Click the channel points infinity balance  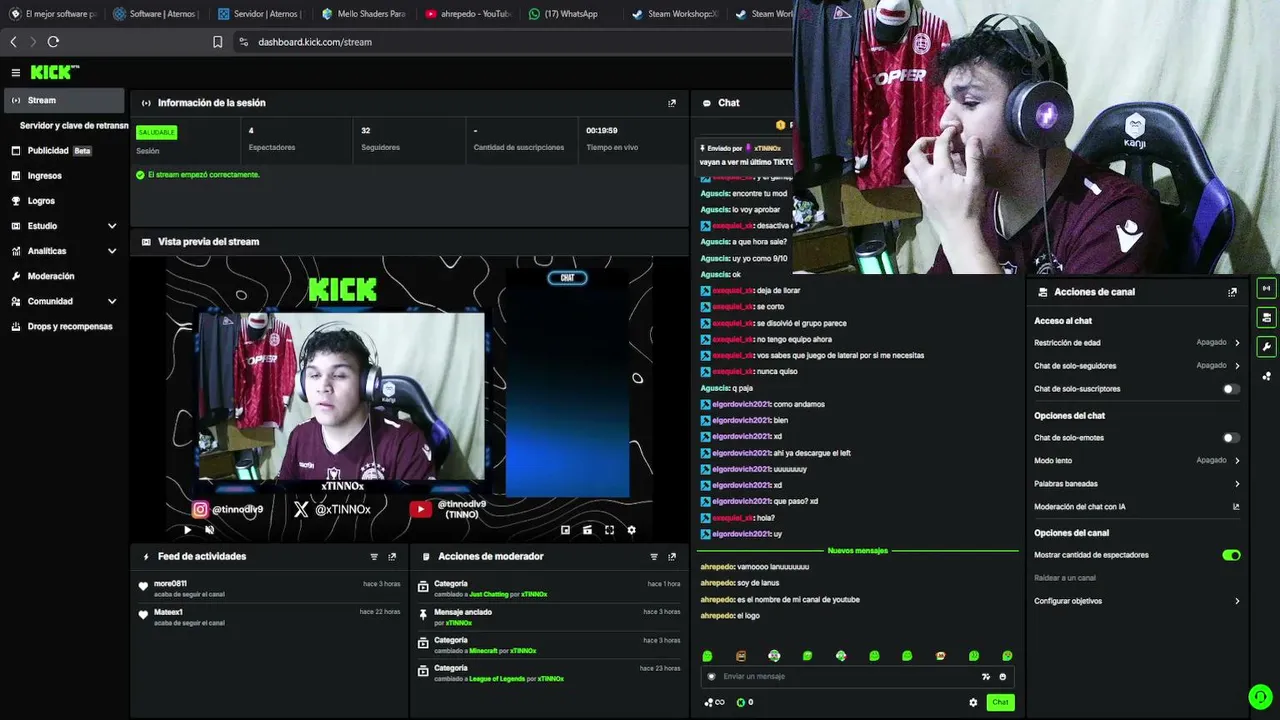coord(714,702)
